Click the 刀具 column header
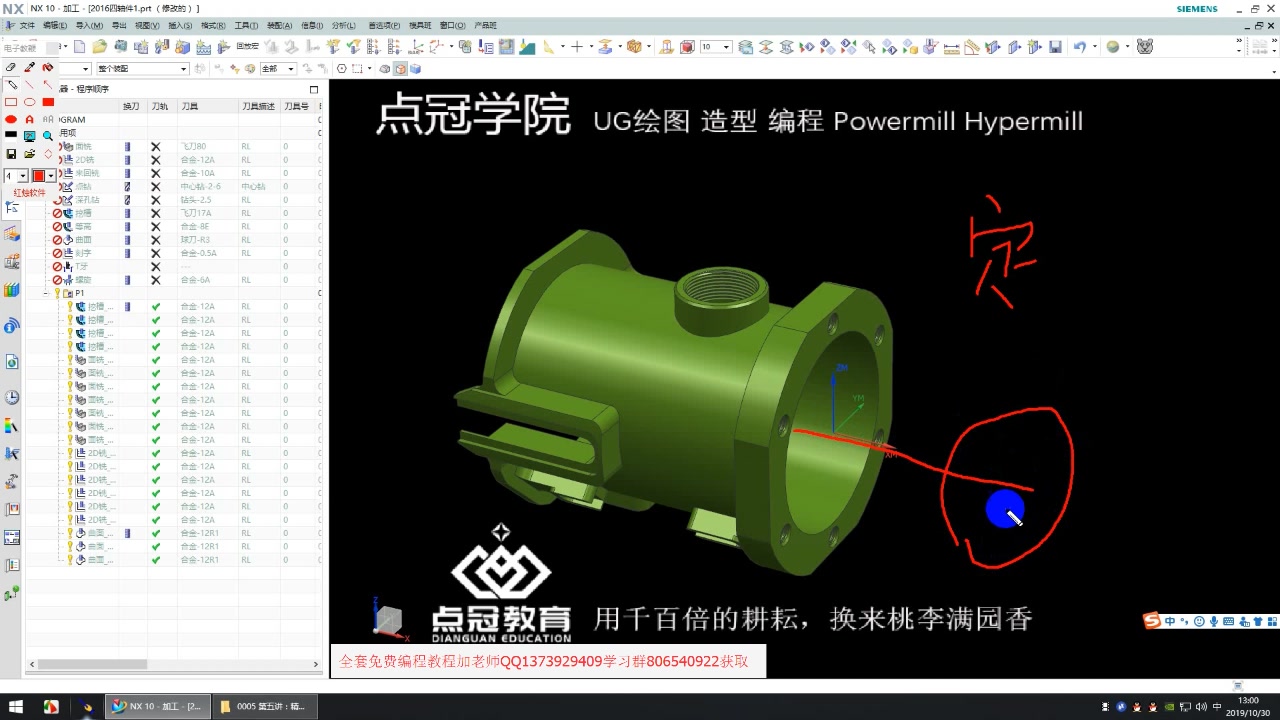Viewport: 1280px width, 720px height. pyautogui.click(x=208, y=105)
